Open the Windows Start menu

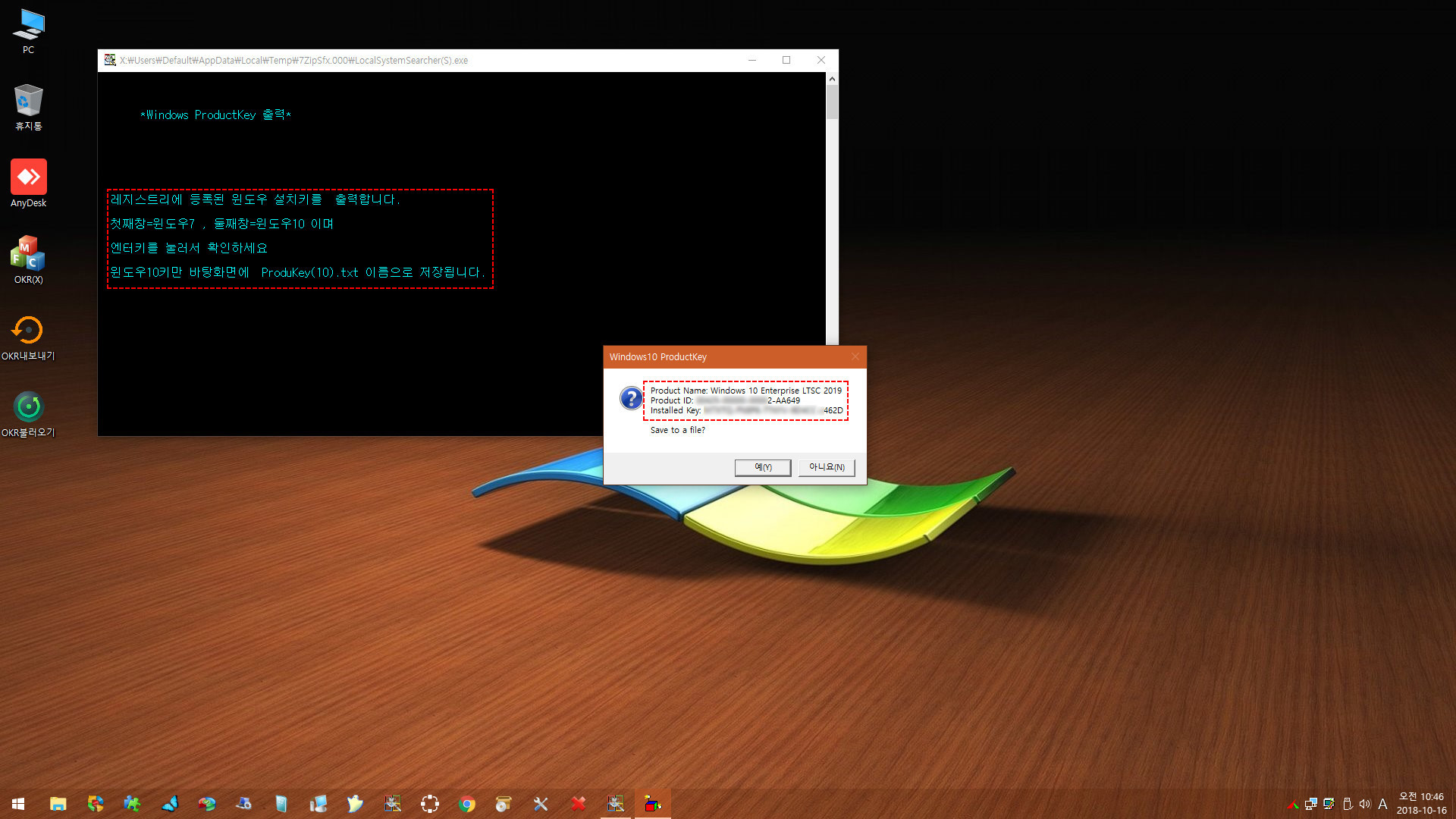pos(18,804)
